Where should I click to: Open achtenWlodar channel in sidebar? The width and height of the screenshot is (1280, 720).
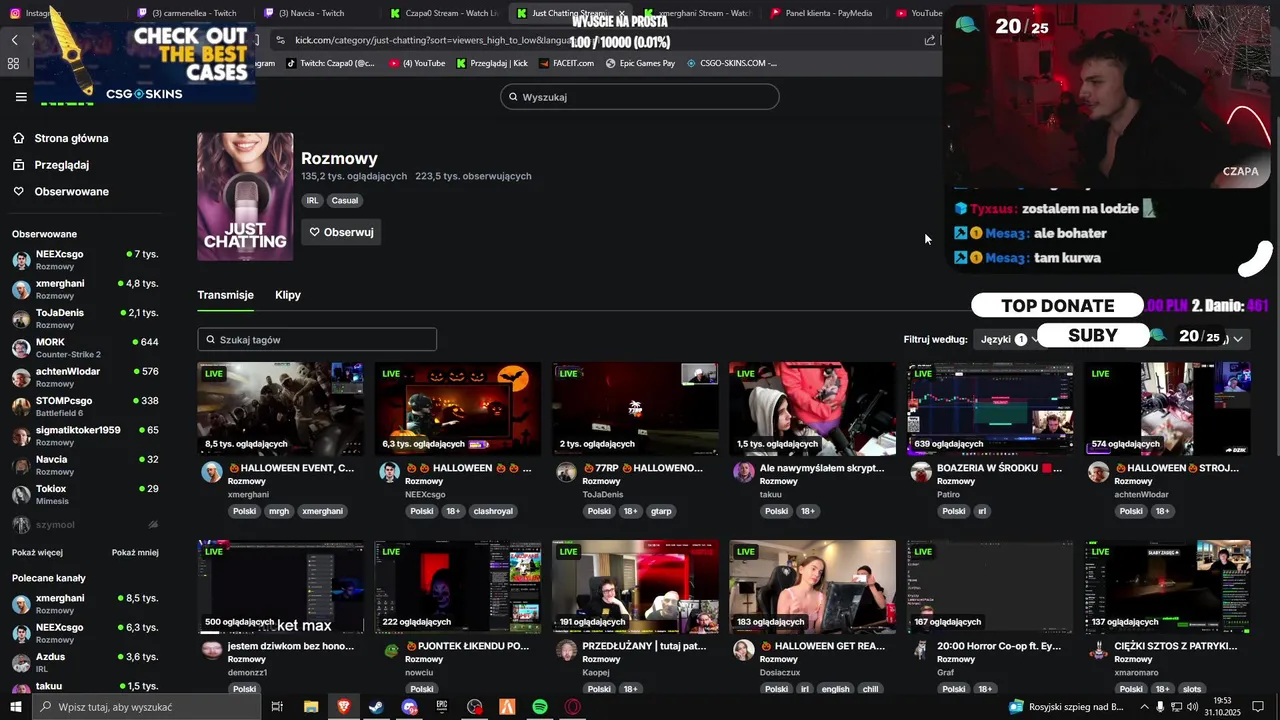point(85,378)
